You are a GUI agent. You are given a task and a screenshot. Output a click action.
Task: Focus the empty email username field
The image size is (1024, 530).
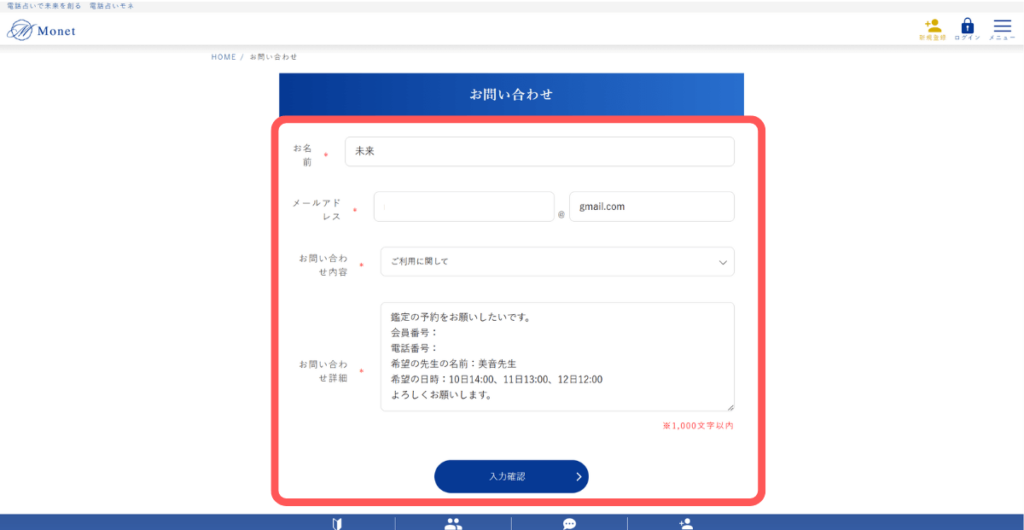point(463,207)
